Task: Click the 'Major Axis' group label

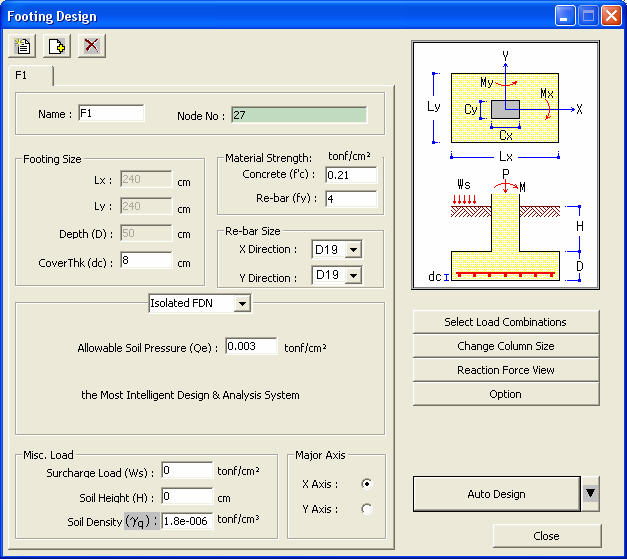Action: click(x=320, y=455)
